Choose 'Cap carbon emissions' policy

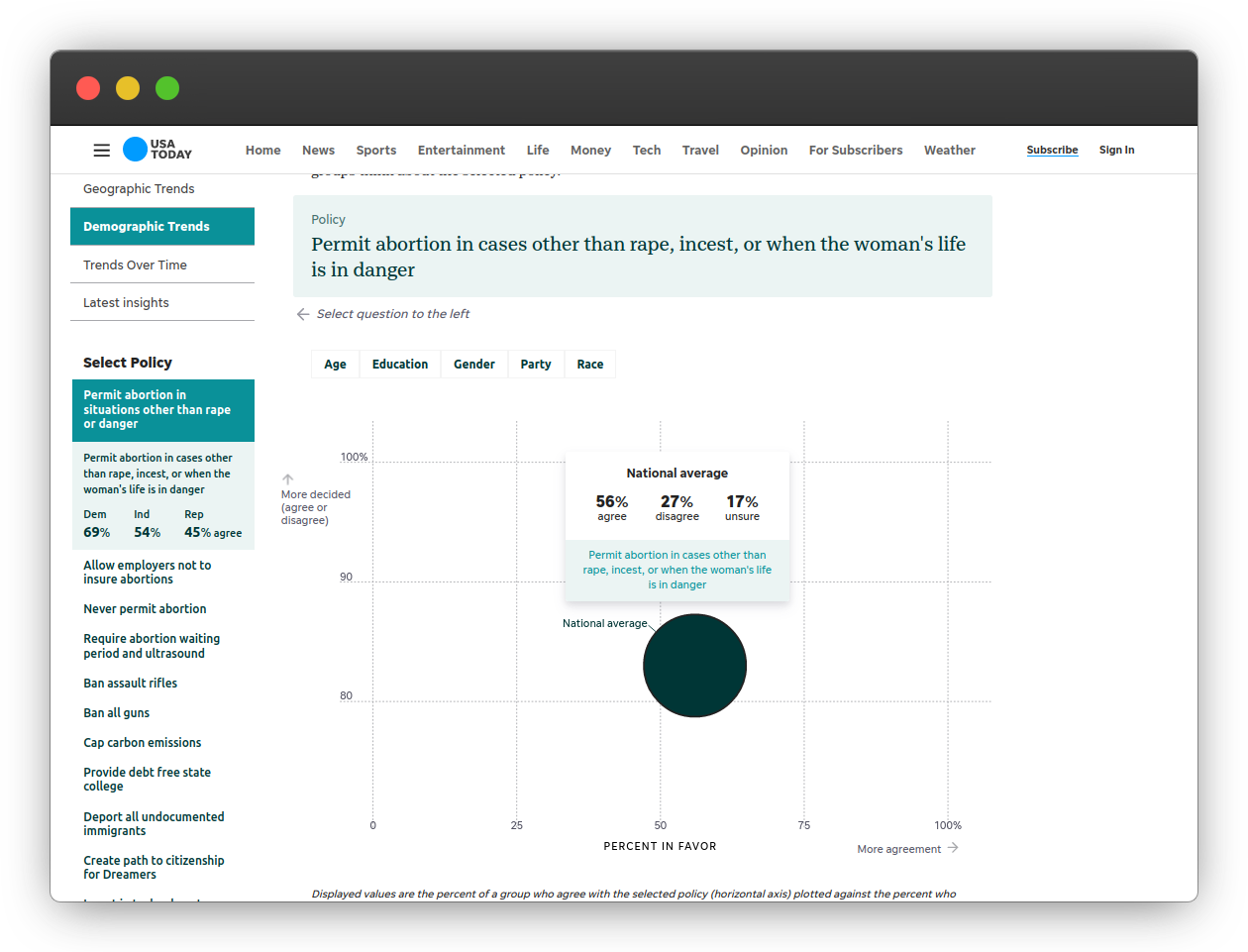tap(142, 742)
